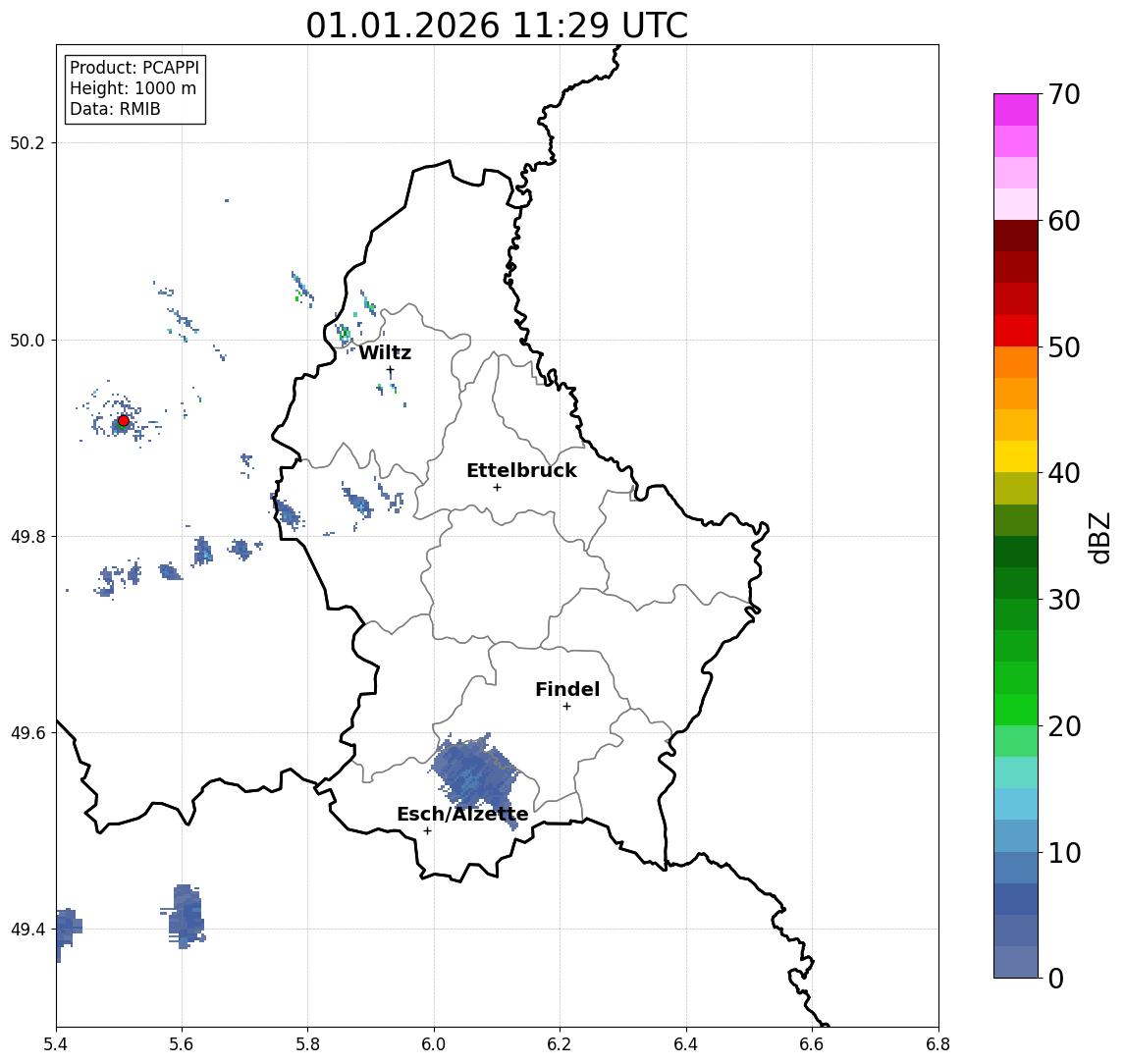This screenshot has height=1064, width=1124.
Task: Click the colorbar tick label 30
Action: [x=1064, y=600]
